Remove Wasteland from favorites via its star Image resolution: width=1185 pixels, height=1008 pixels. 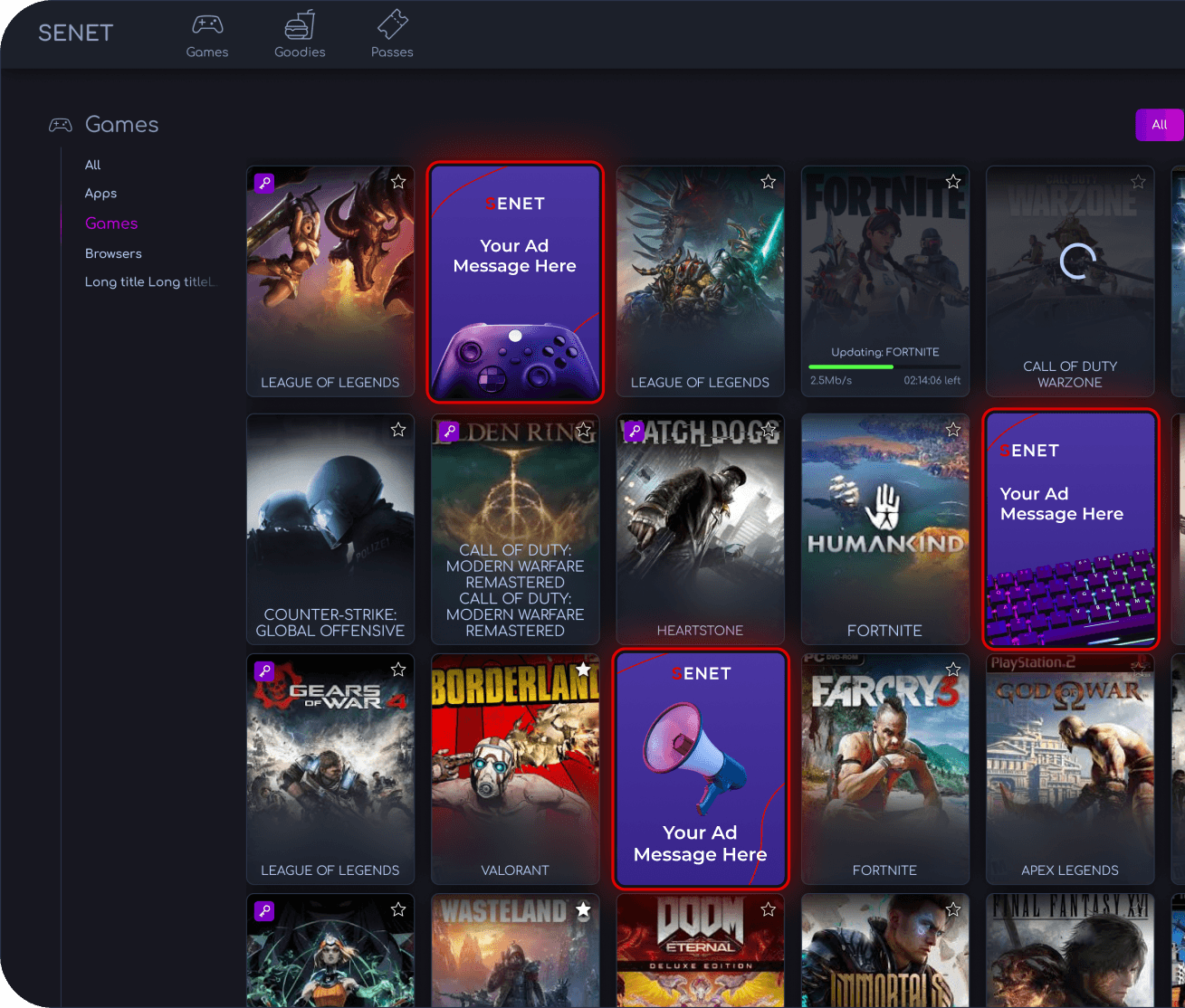[584, 909]
